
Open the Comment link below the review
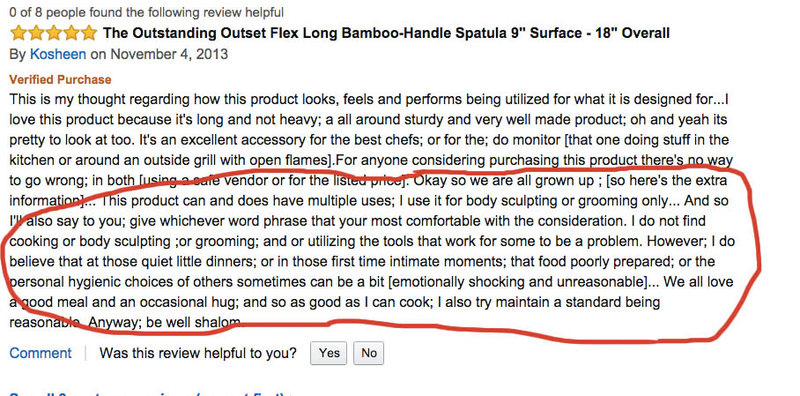point(40,353)
